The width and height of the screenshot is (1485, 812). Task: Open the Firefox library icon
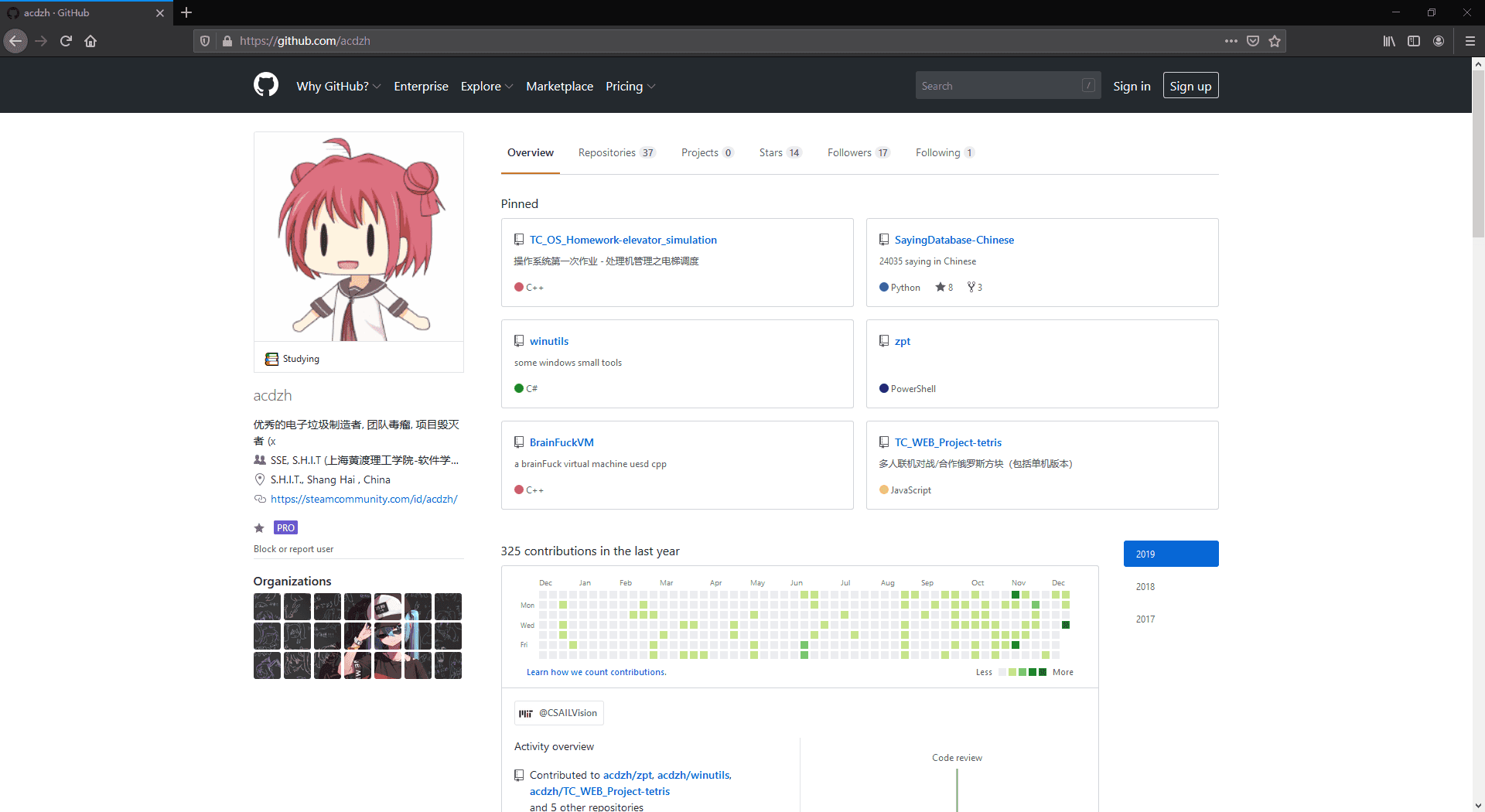1389,41
